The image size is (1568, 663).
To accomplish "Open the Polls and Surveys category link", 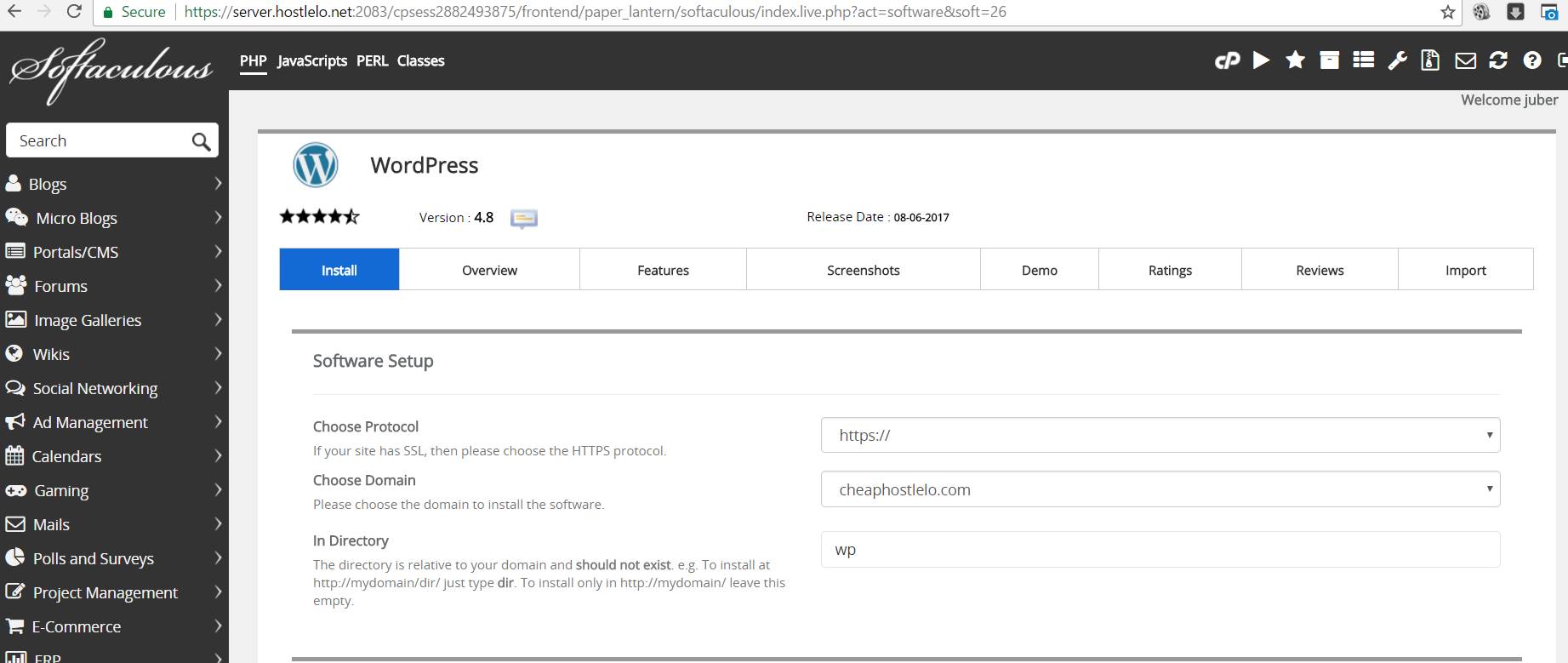I will click(x=94, y=558).
